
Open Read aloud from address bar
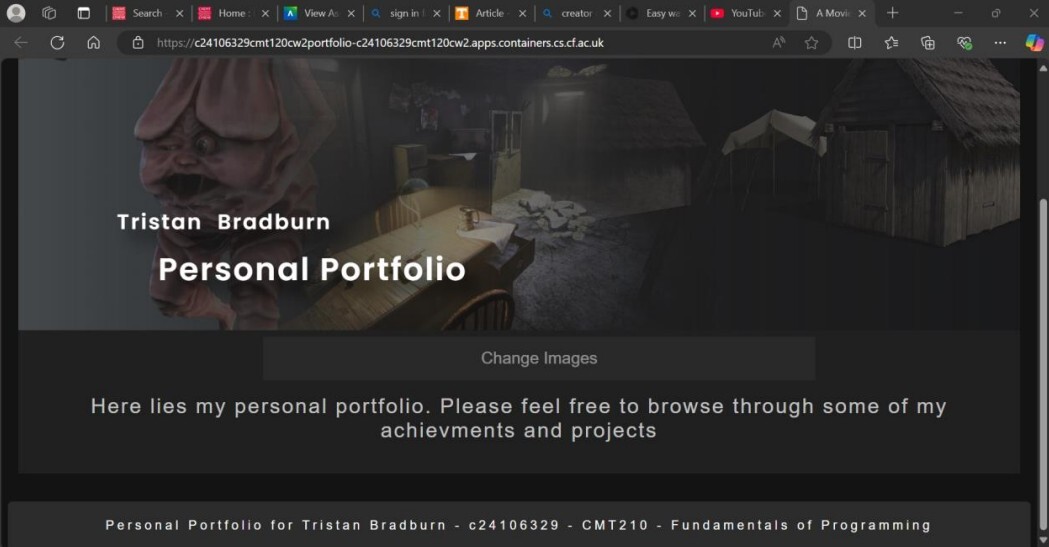click(x=779, y=43)
